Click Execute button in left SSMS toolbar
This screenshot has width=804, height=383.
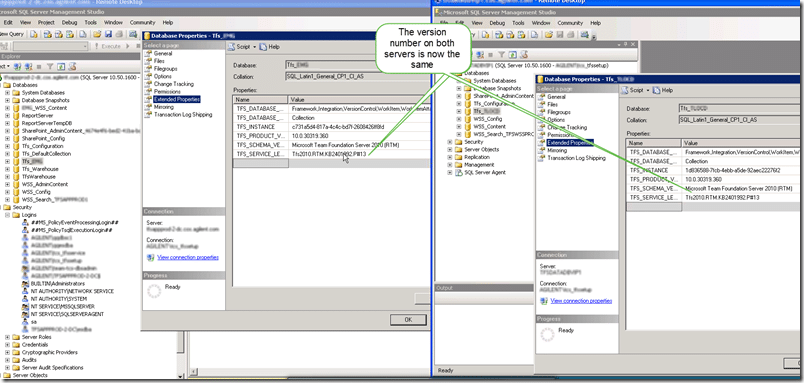click(x=107, y=46)
